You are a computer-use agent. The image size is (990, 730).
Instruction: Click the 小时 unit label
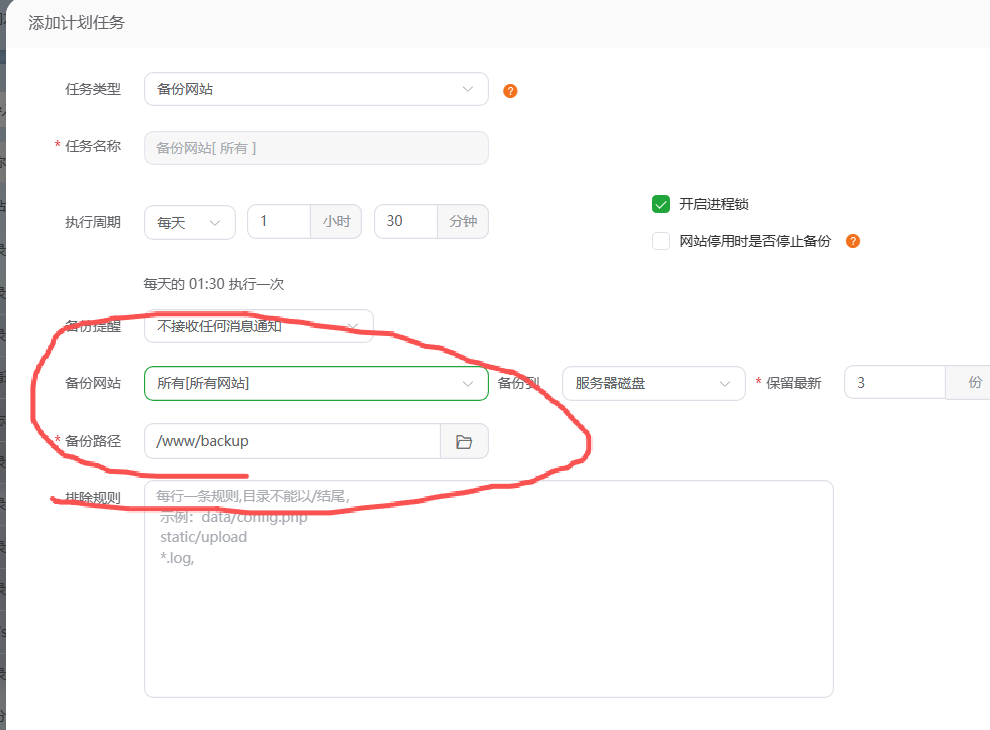pyautogui.click(x=336, y=222)
